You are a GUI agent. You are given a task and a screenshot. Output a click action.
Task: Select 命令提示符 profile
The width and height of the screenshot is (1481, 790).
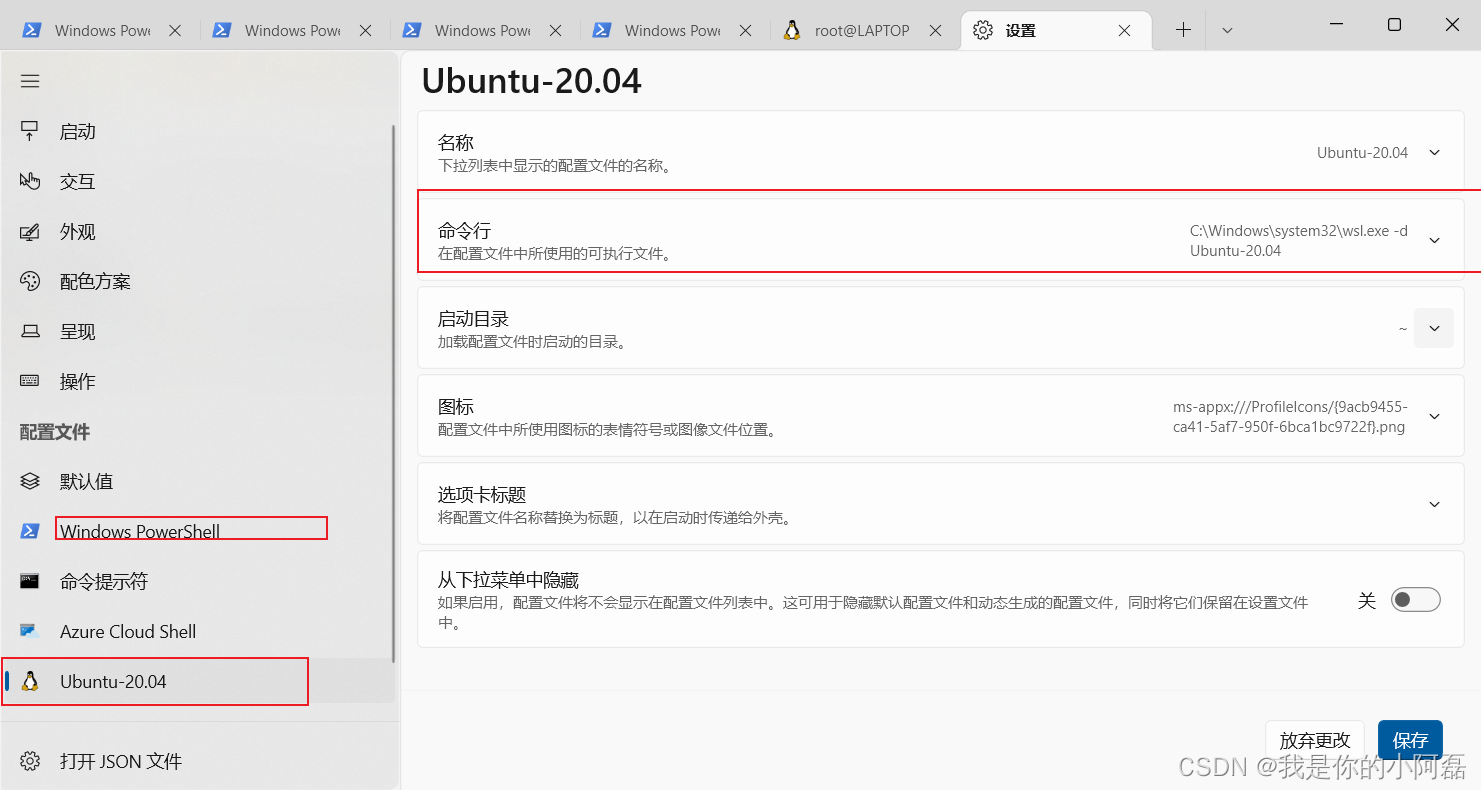click(x=198, y=581)
